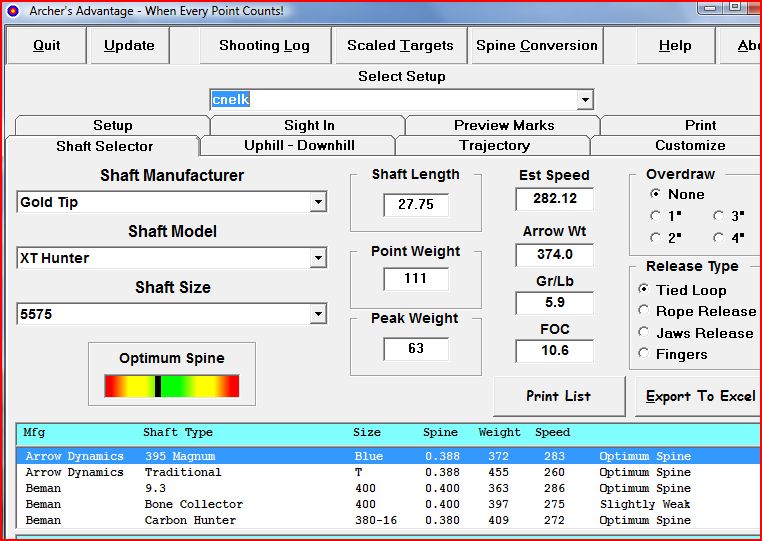Click the Archer's Advantage target app icon

[13, 11]
